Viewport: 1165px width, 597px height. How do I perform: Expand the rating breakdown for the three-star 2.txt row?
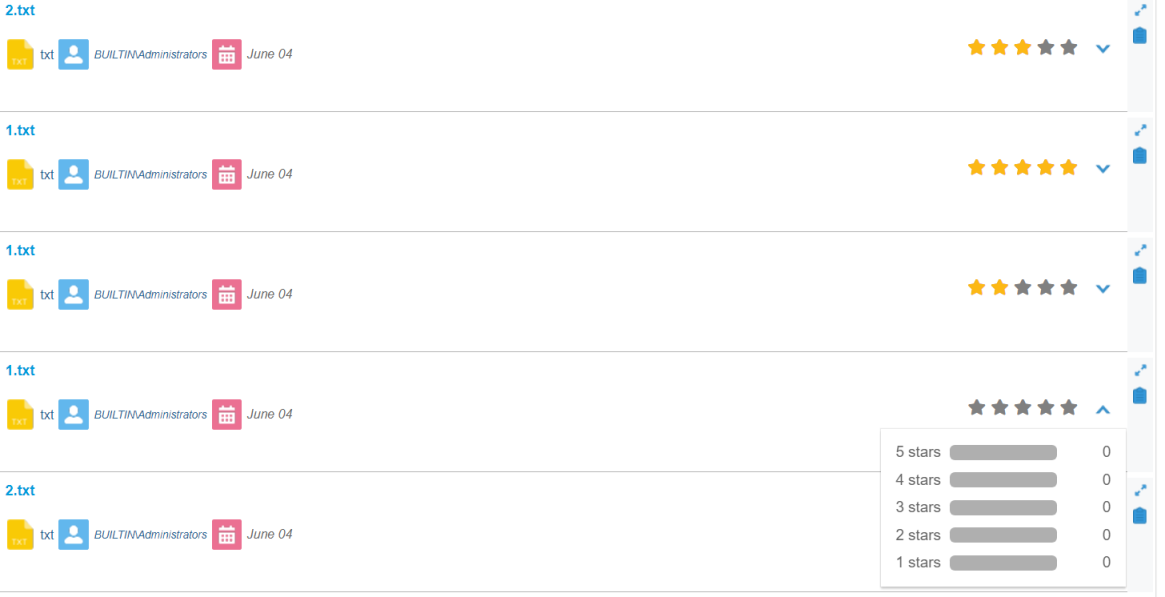(x=1103, y=48)
